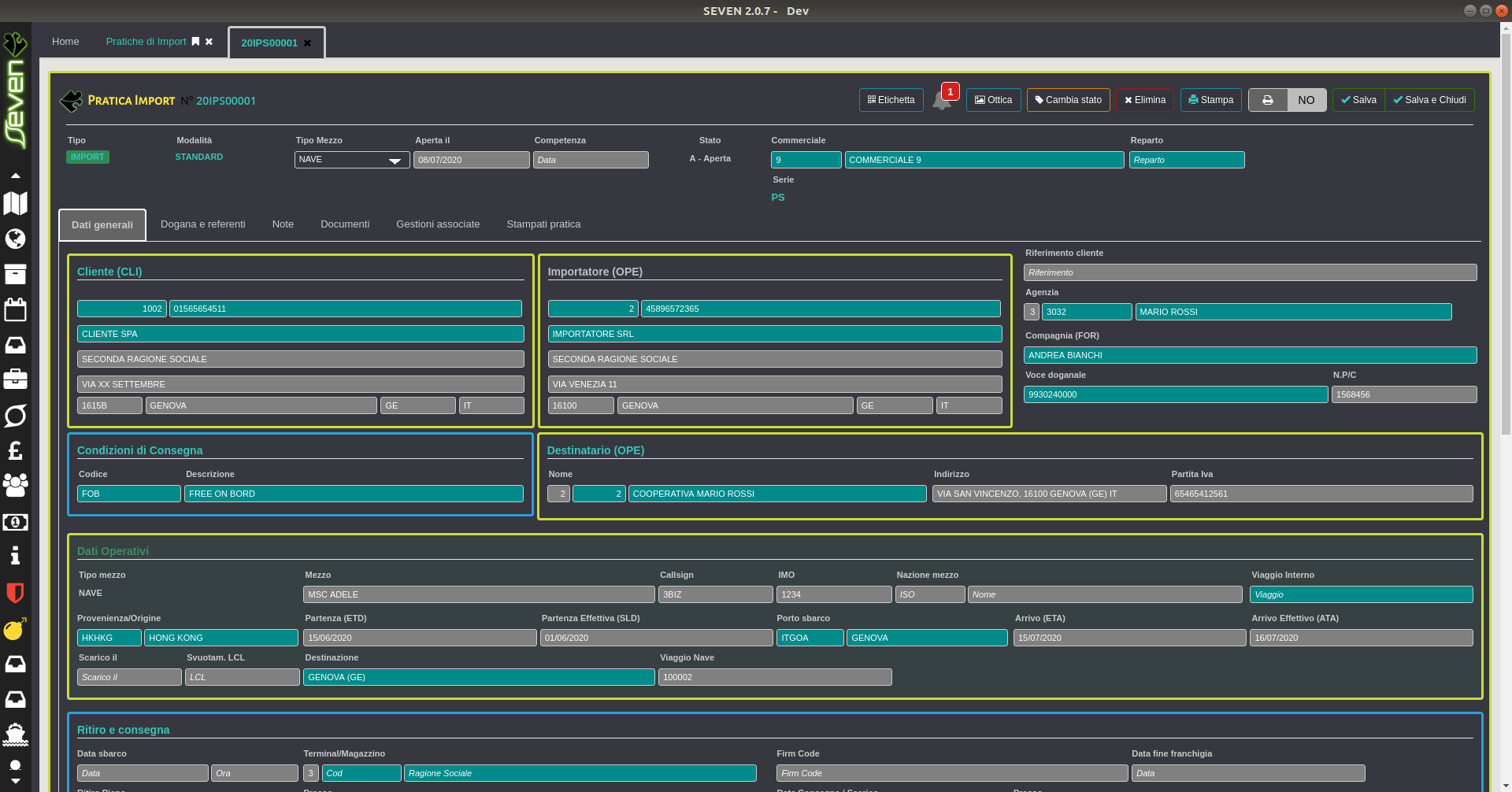Click the Stampa button
The image size is (1512, 792).
(x=1211, y=100)
